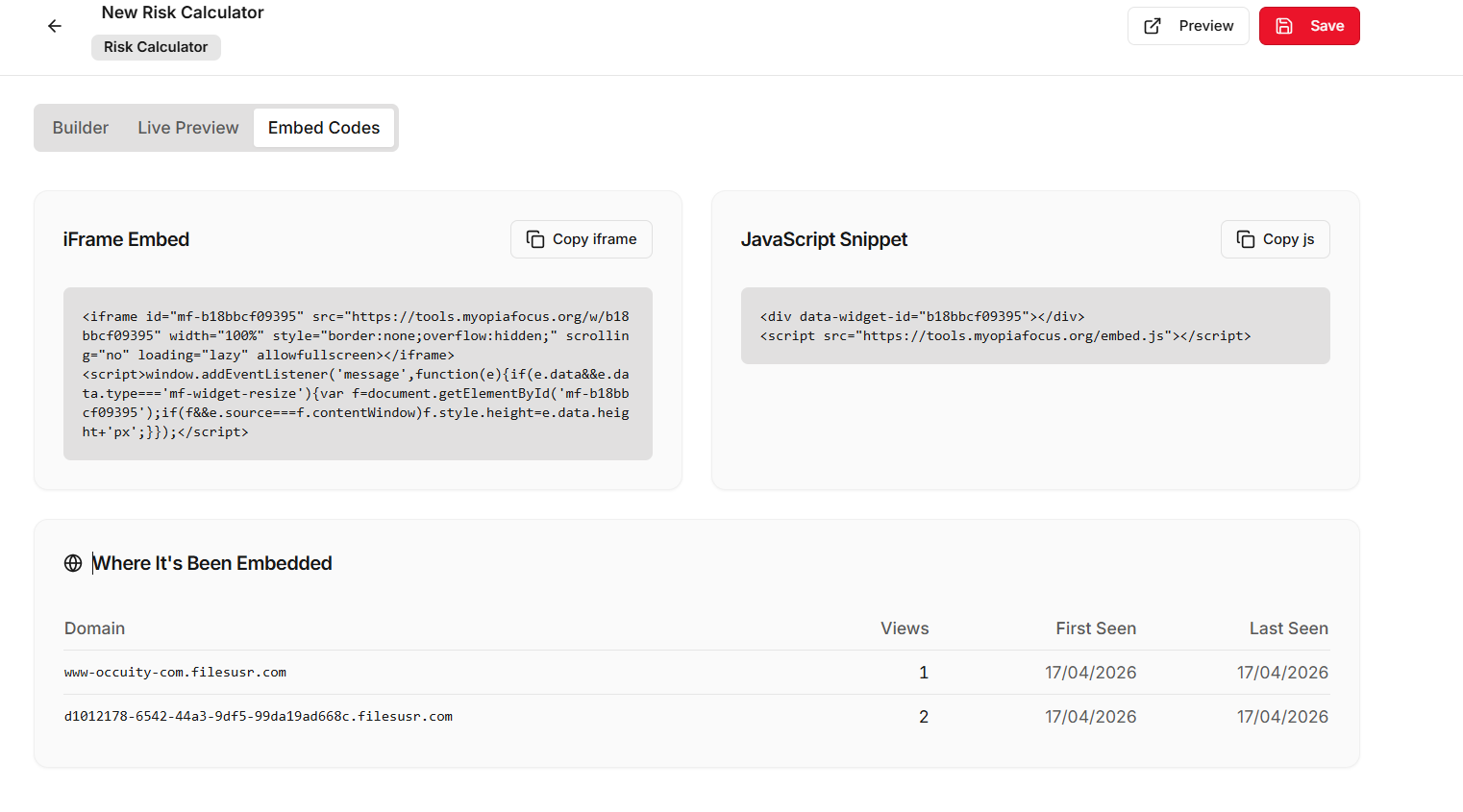Click Last Seen date of www-occuity-com row
The height and width of the screenshot is (812, 1463).
tap(1282, 673)
